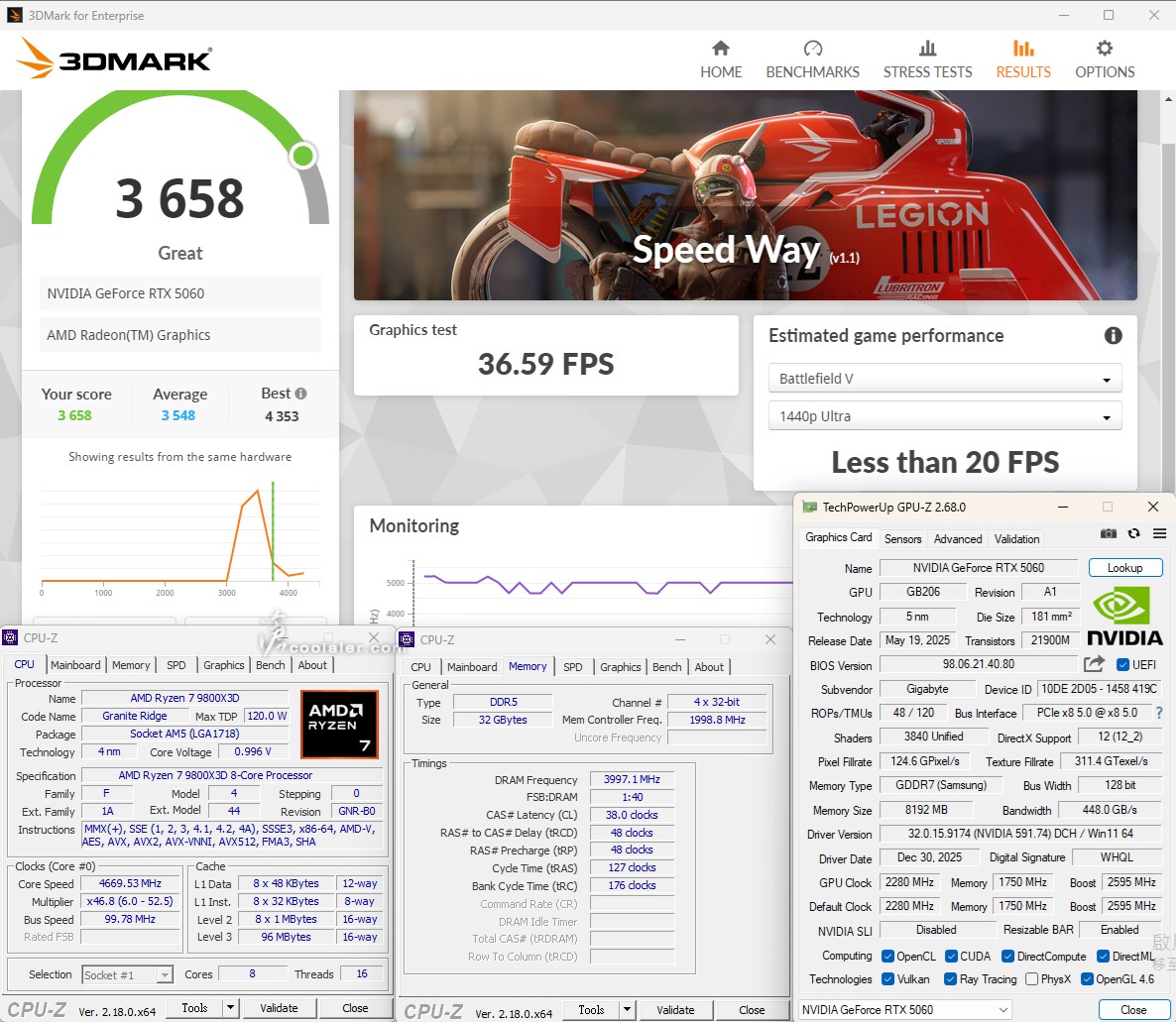
Task: Click the CPU-Z Memory window title icon
Action: point(408,639)
